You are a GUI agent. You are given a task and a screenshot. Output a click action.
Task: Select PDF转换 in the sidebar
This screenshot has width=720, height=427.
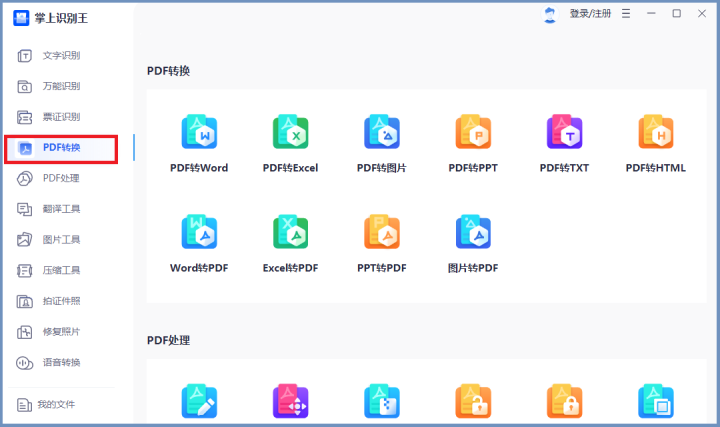61,148
